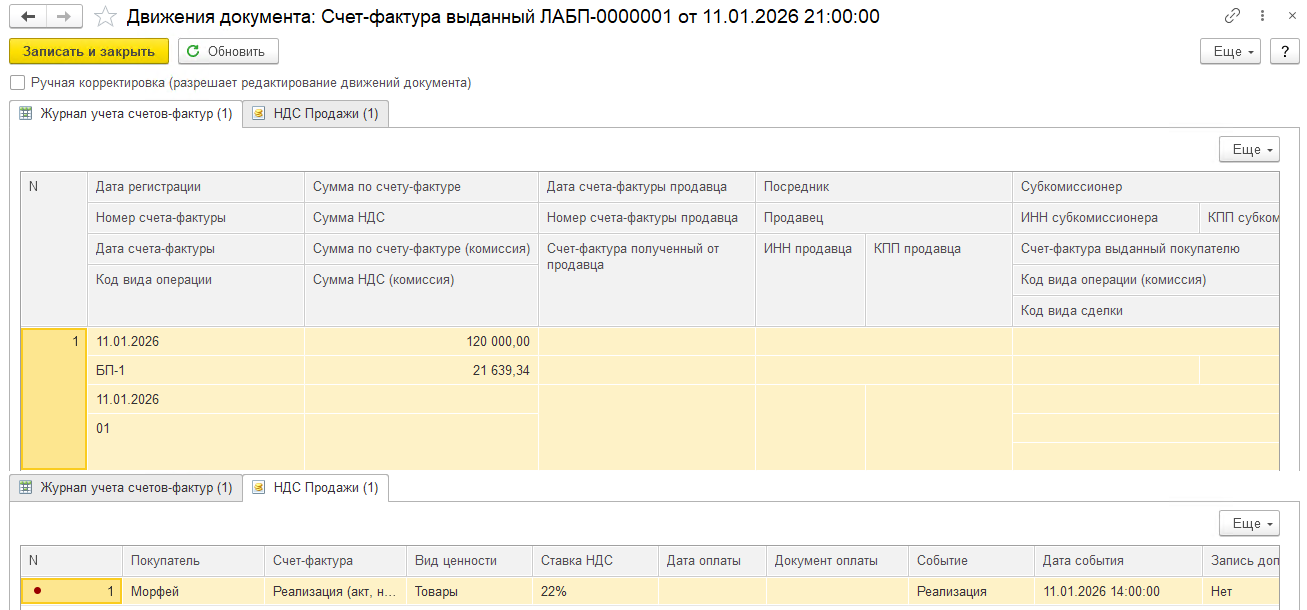
Task: Open the Еще dropdown above the Субкомиссионер column
Action: (x=1249, y=149)
